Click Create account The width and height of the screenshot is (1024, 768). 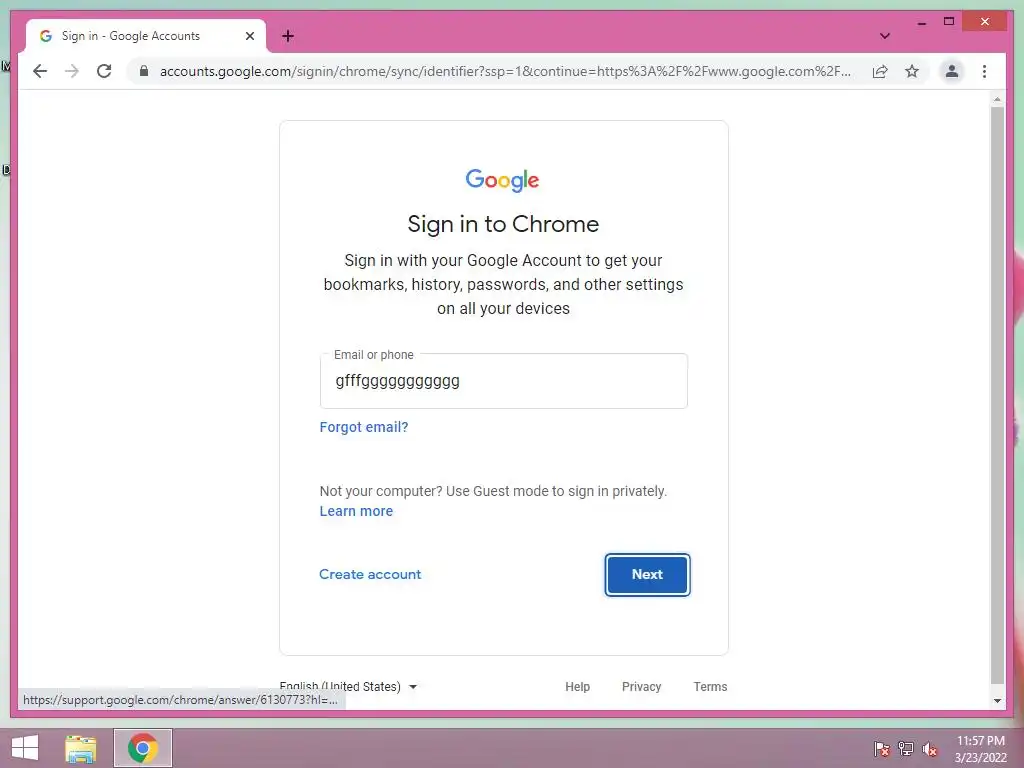(370, 575)
